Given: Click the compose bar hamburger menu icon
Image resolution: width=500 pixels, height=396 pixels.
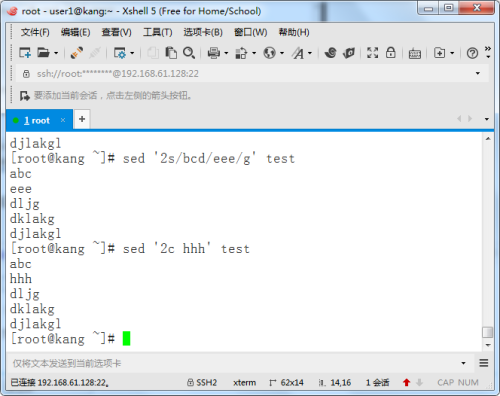Looking at the screenshot, I should point(484,363).
